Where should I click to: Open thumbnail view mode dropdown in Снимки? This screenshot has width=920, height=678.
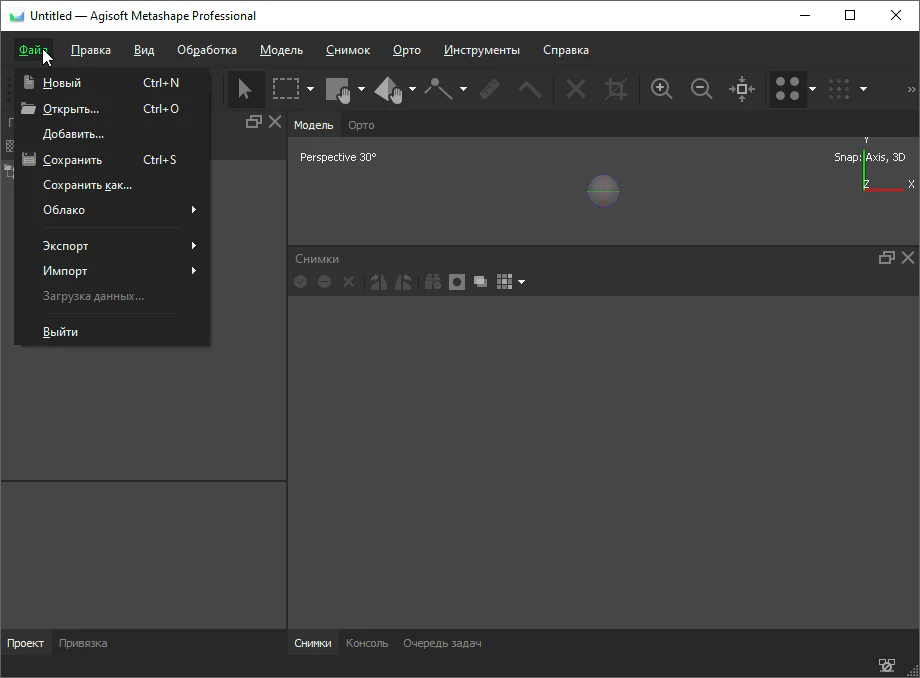point(522,282)
